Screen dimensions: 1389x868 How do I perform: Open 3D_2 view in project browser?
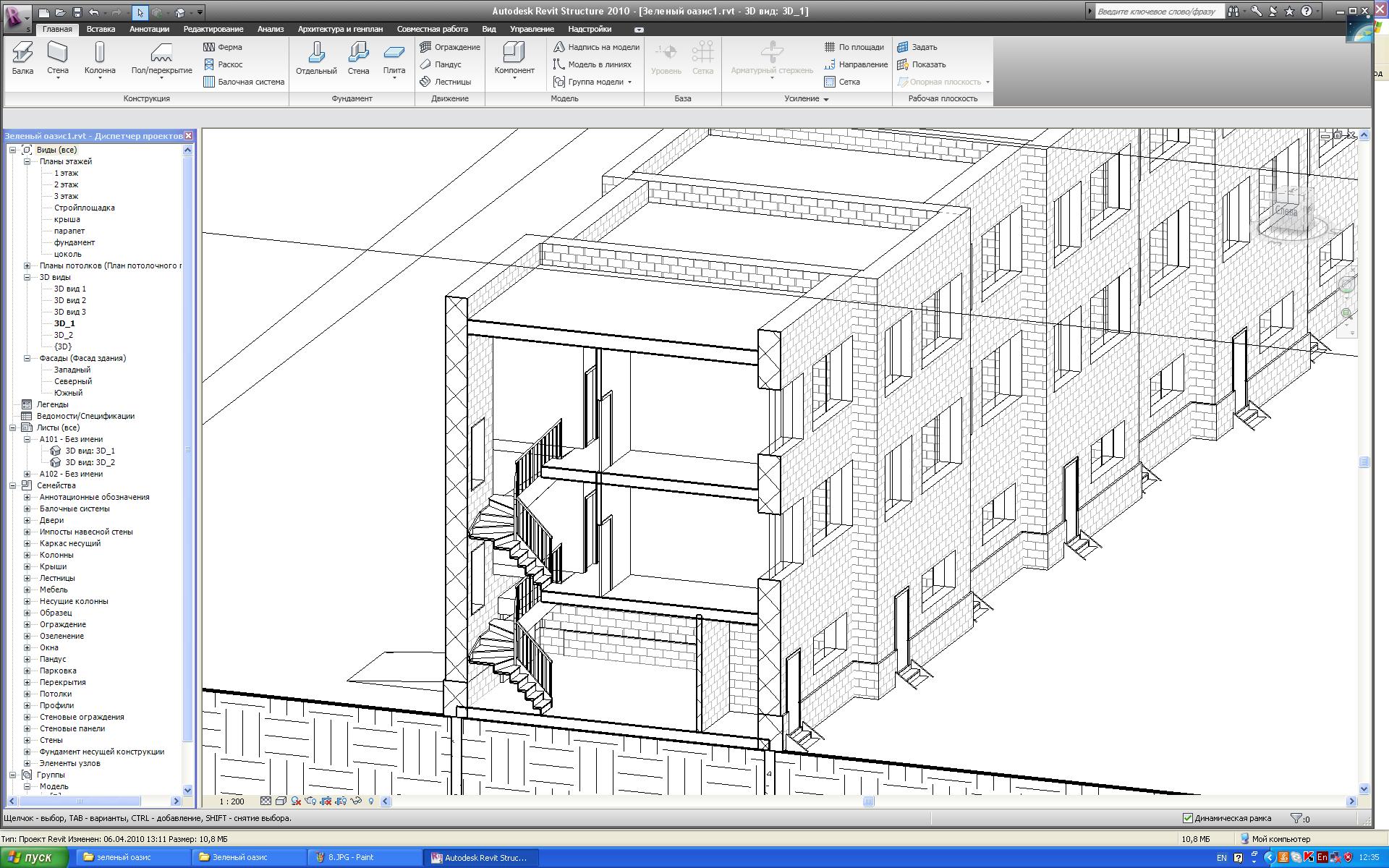click(x=64, y=335)
